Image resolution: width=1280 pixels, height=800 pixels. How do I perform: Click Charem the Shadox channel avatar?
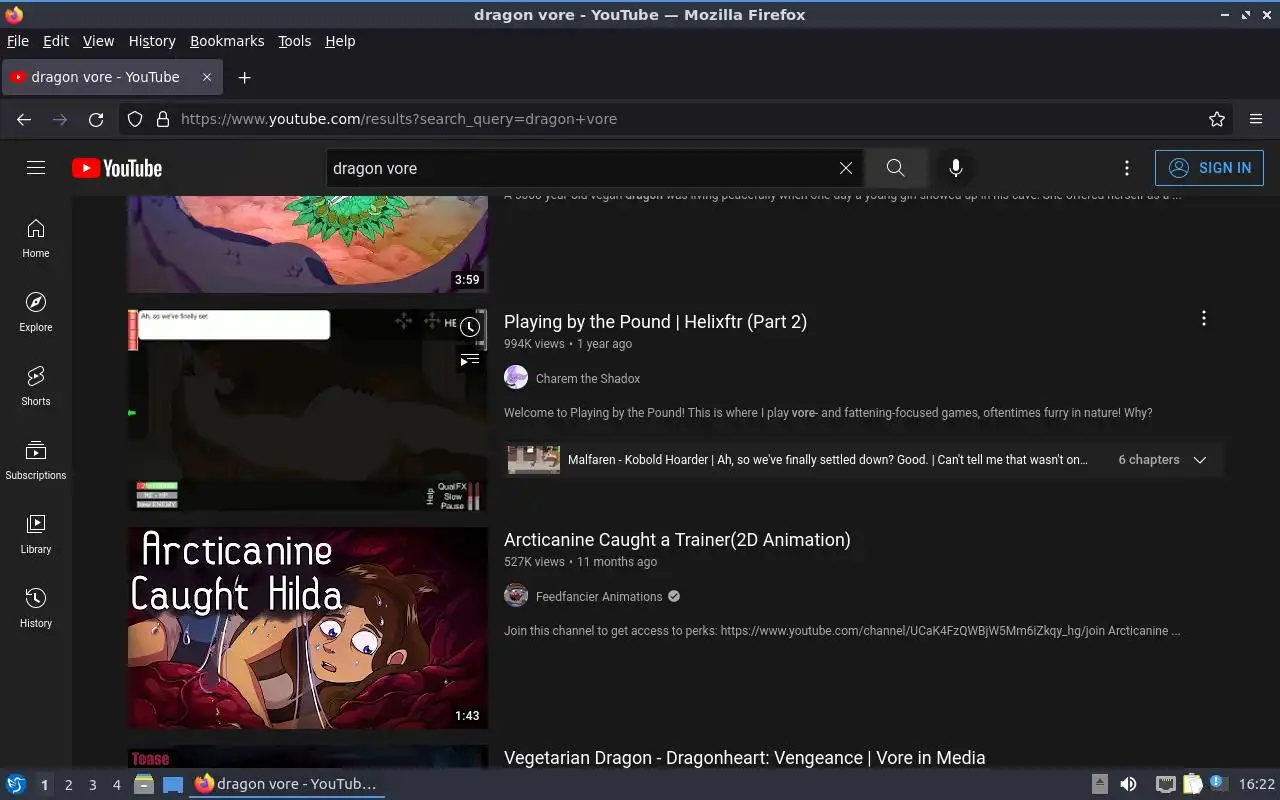coord(516,377)
